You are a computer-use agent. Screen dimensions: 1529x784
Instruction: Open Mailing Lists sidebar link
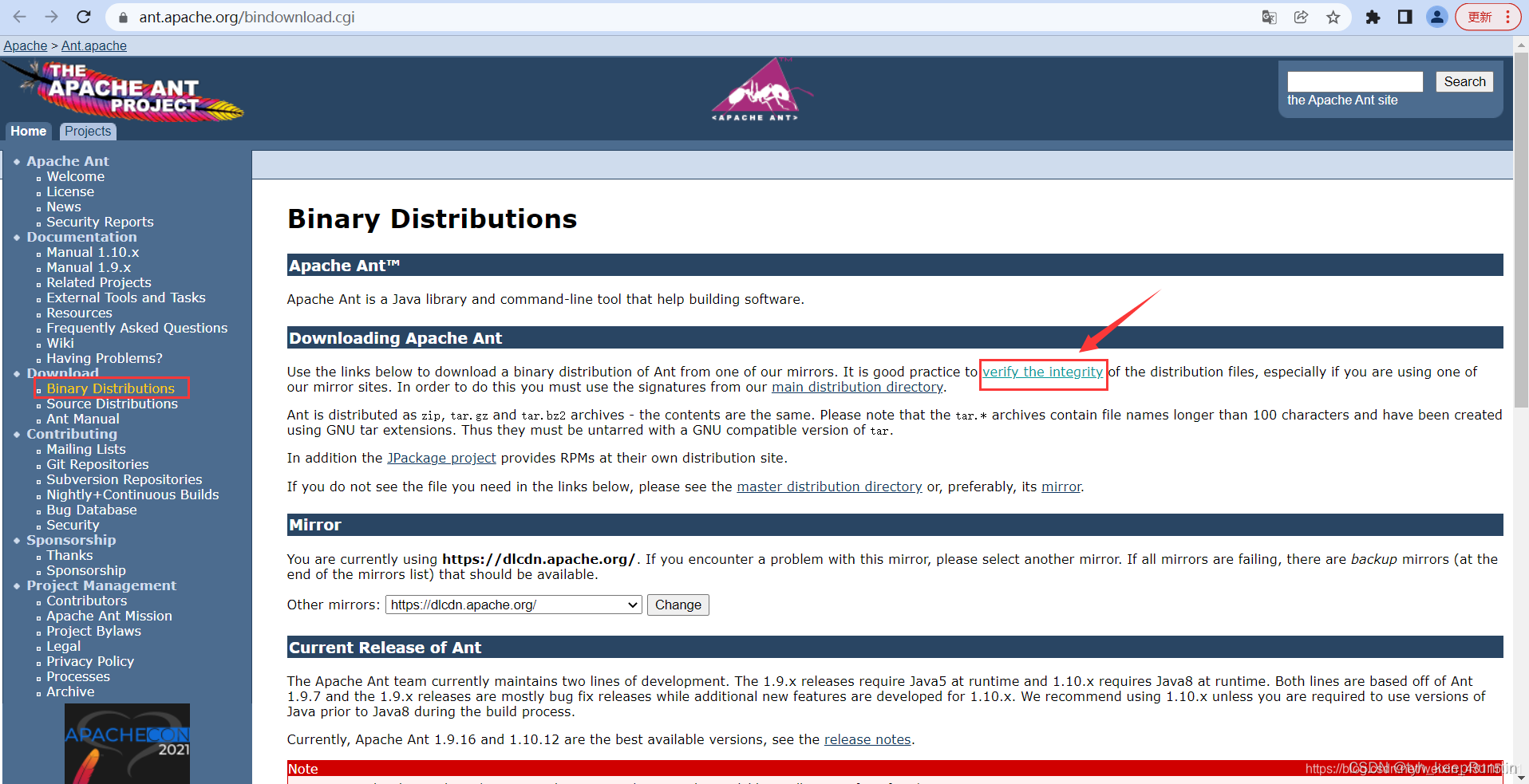pyautogui.click(x=86, y=449)
